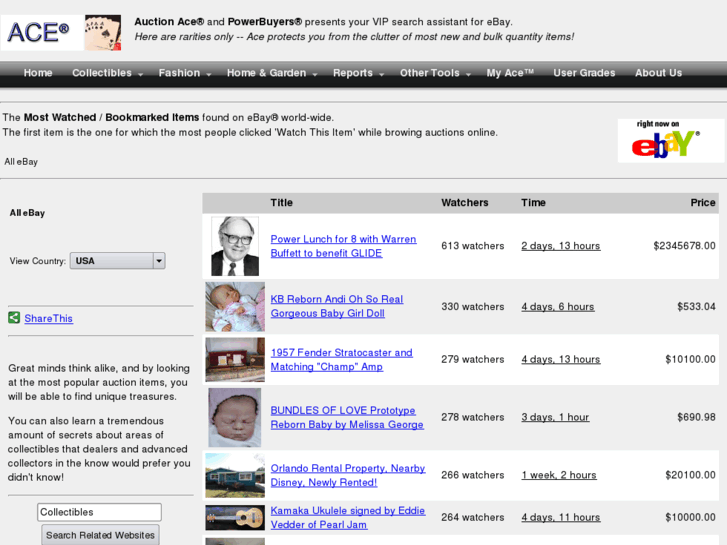727x545 pixels.
Task: Click the 1 week, 2 hours time link
Action: 559,475
